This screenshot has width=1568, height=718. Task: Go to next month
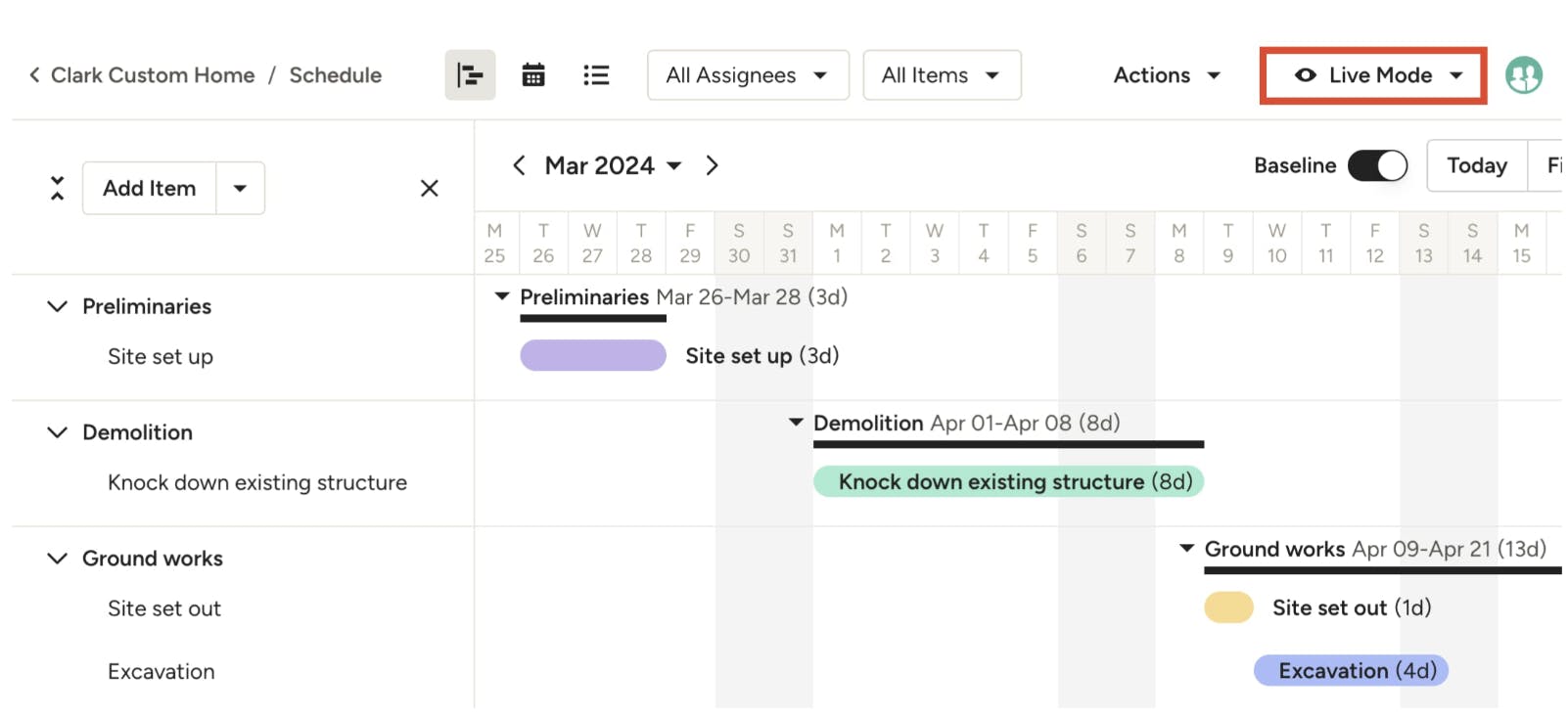coord(713,166)
